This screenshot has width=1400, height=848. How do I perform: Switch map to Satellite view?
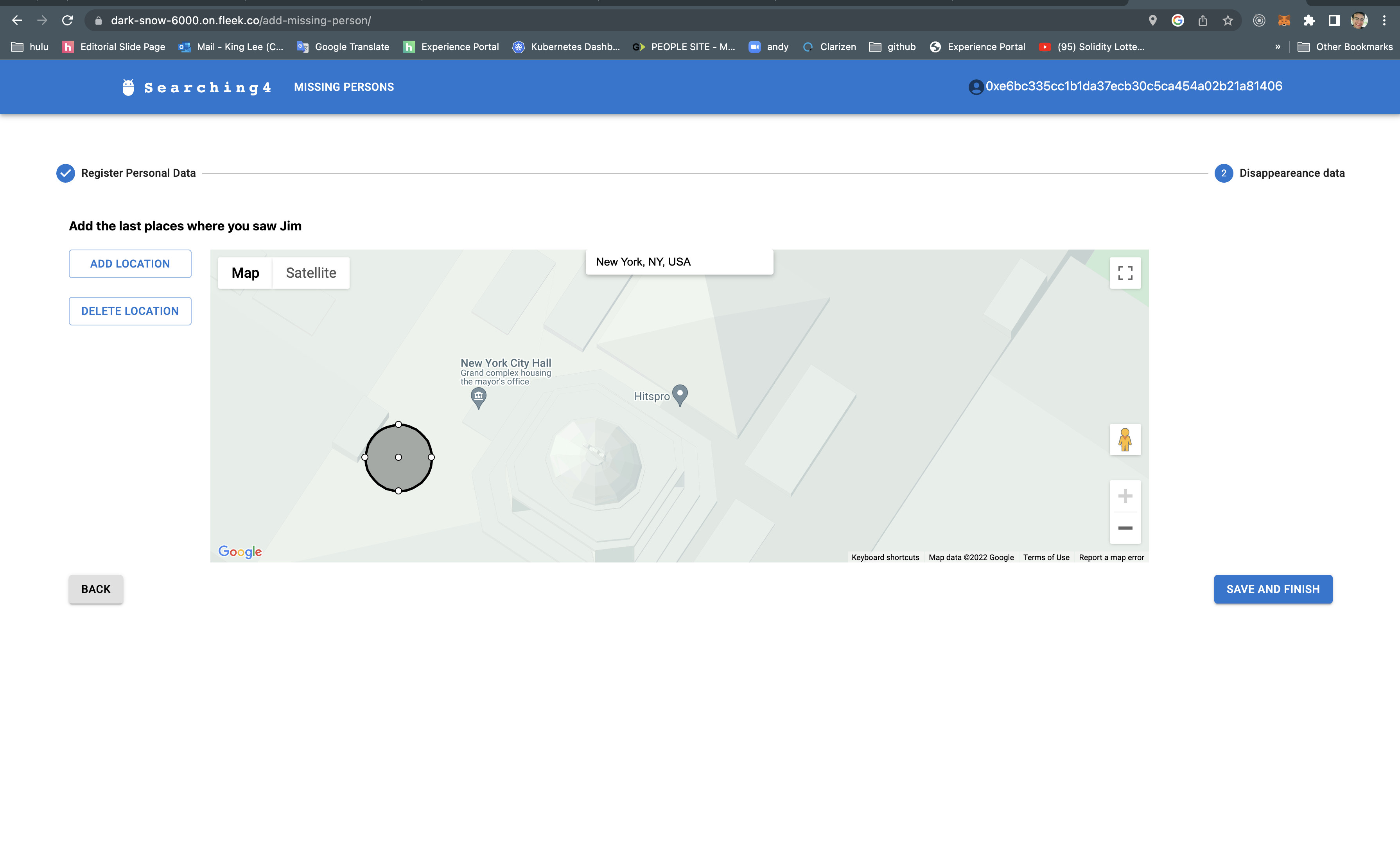coord(311,273)
